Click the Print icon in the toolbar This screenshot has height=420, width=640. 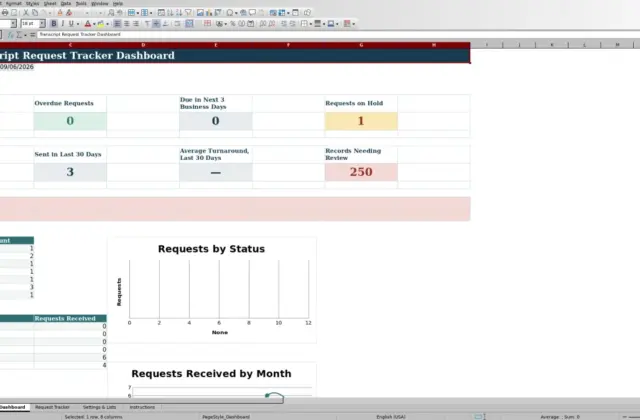[5, 12]
